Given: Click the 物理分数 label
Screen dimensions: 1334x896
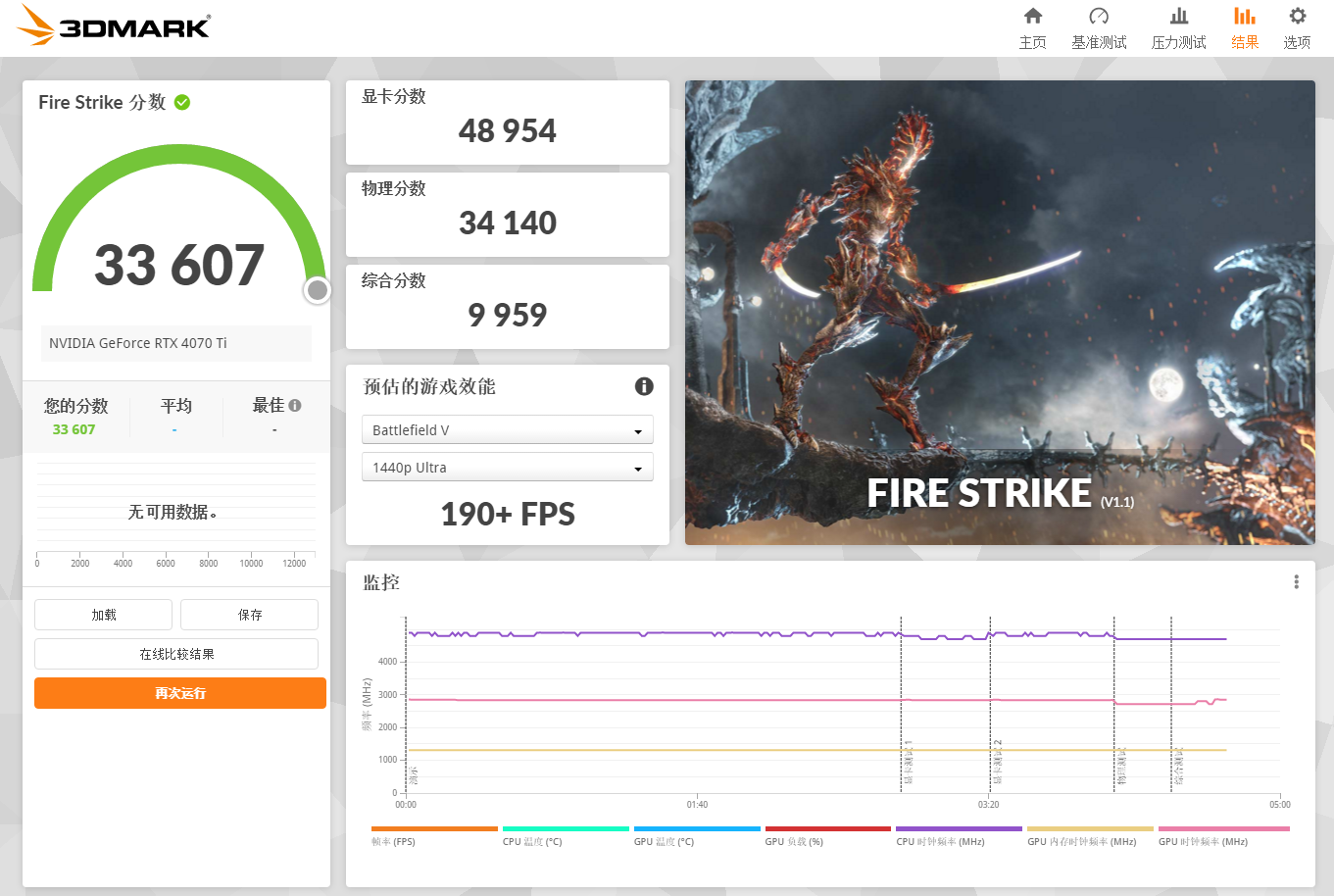Looking at the screenshot, I should point(394,188).
